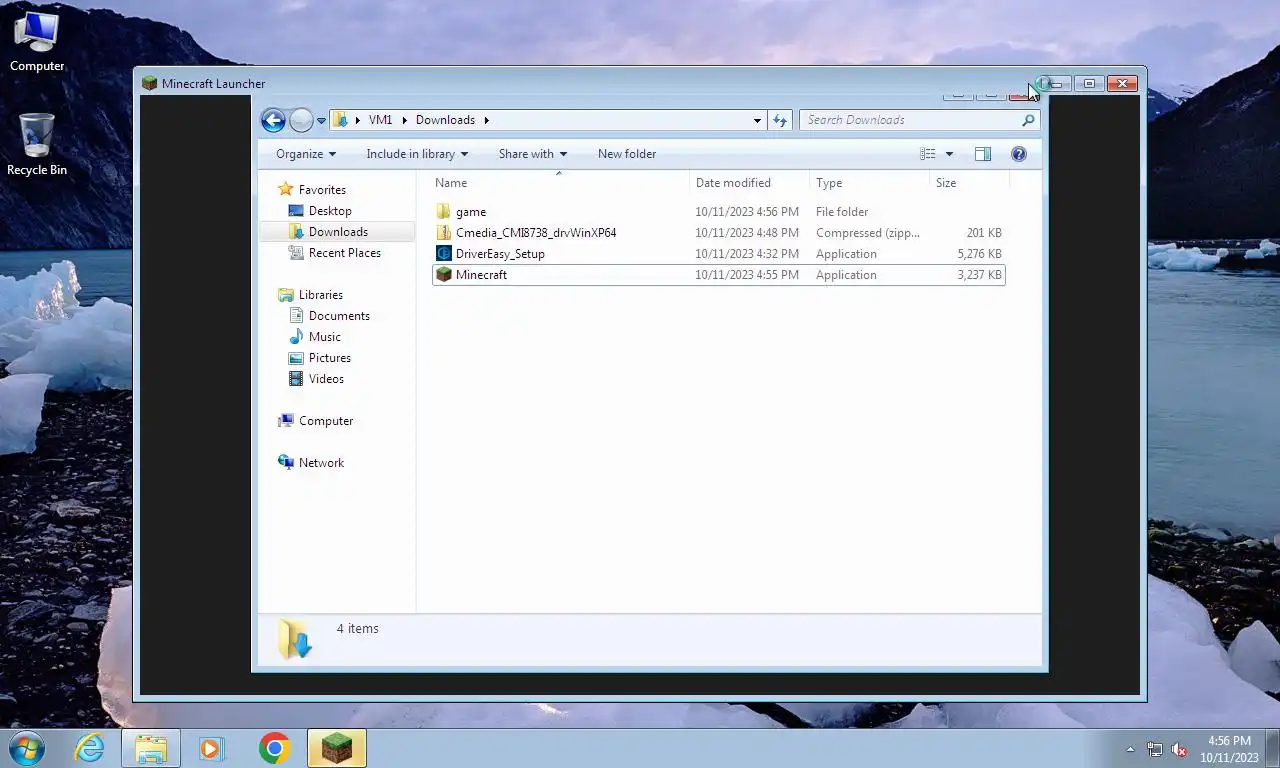Select the Minecraft application icon in list
This screenshot has height=768, width=1280.
(444, 275)
